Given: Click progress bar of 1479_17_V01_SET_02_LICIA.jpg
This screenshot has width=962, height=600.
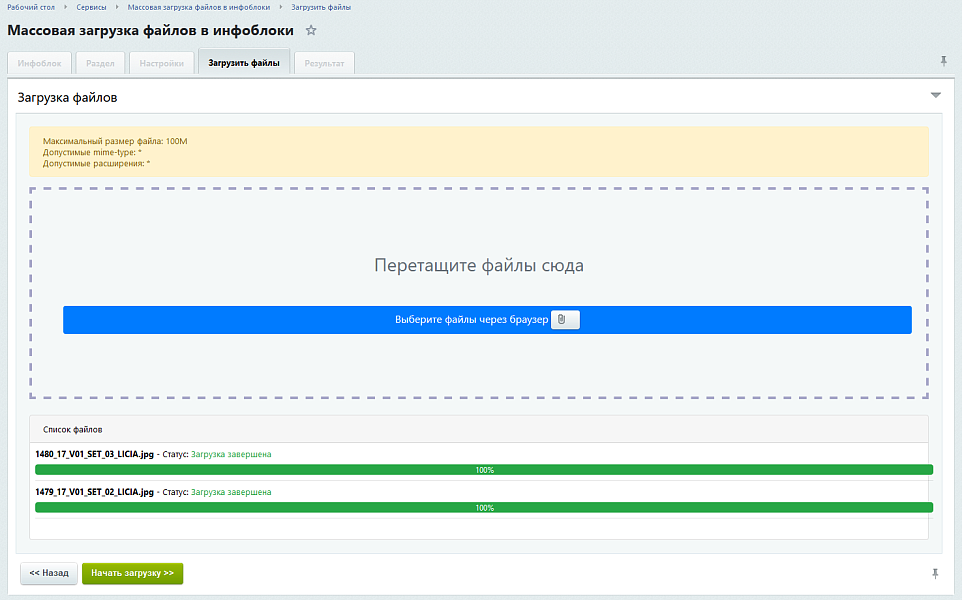Looking at the screenshot, I should click(484, 507).
